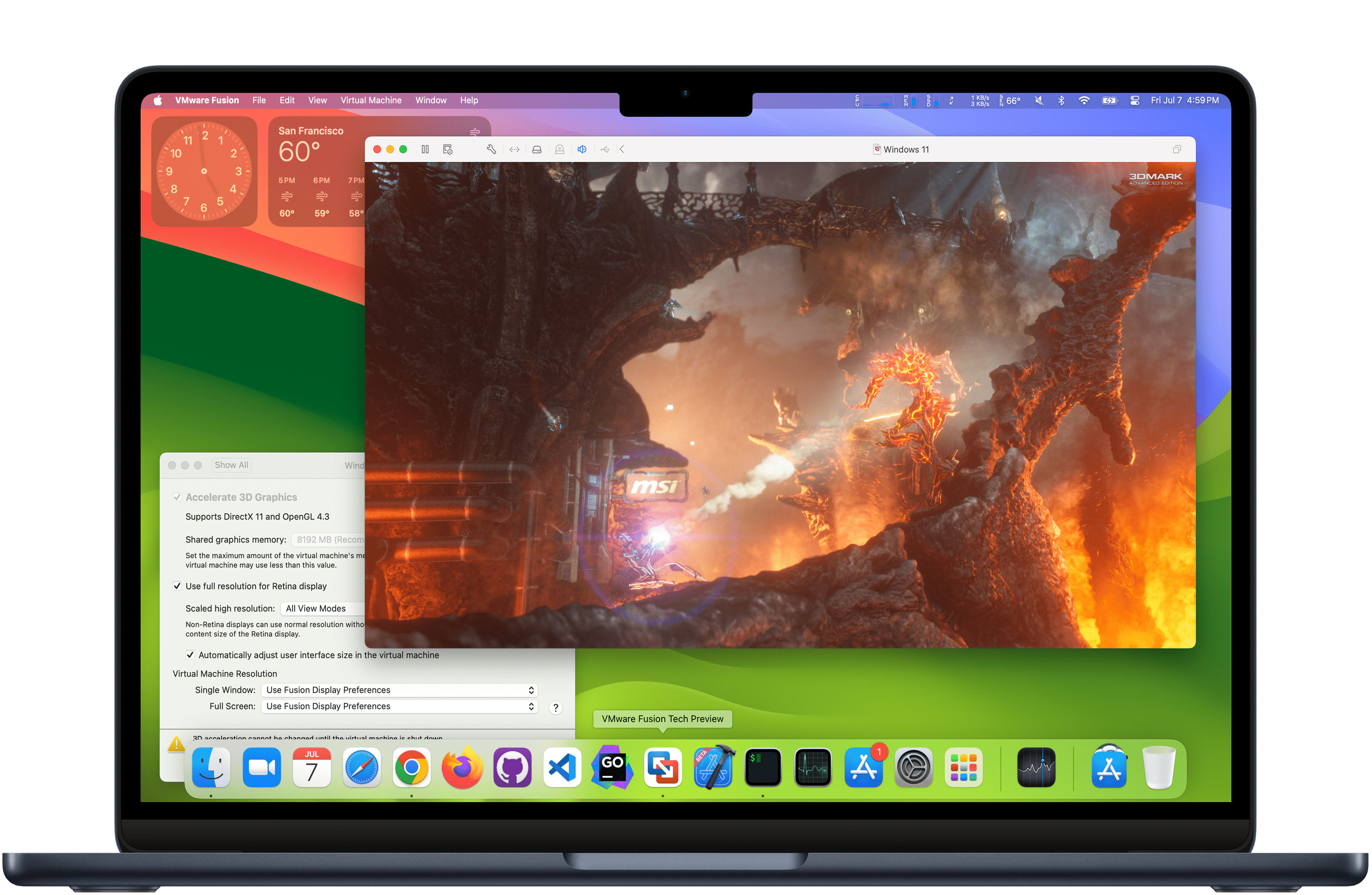Screen dimensions: 1372x895
Task: Open the Window menu
Action: 431,100
